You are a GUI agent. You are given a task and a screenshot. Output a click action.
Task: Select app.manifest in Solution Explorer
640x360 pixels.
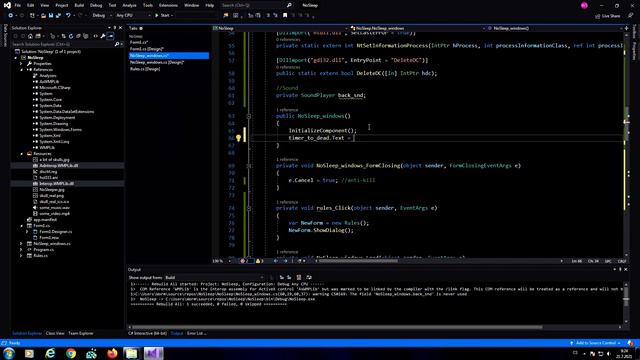(x=45, y=220)
